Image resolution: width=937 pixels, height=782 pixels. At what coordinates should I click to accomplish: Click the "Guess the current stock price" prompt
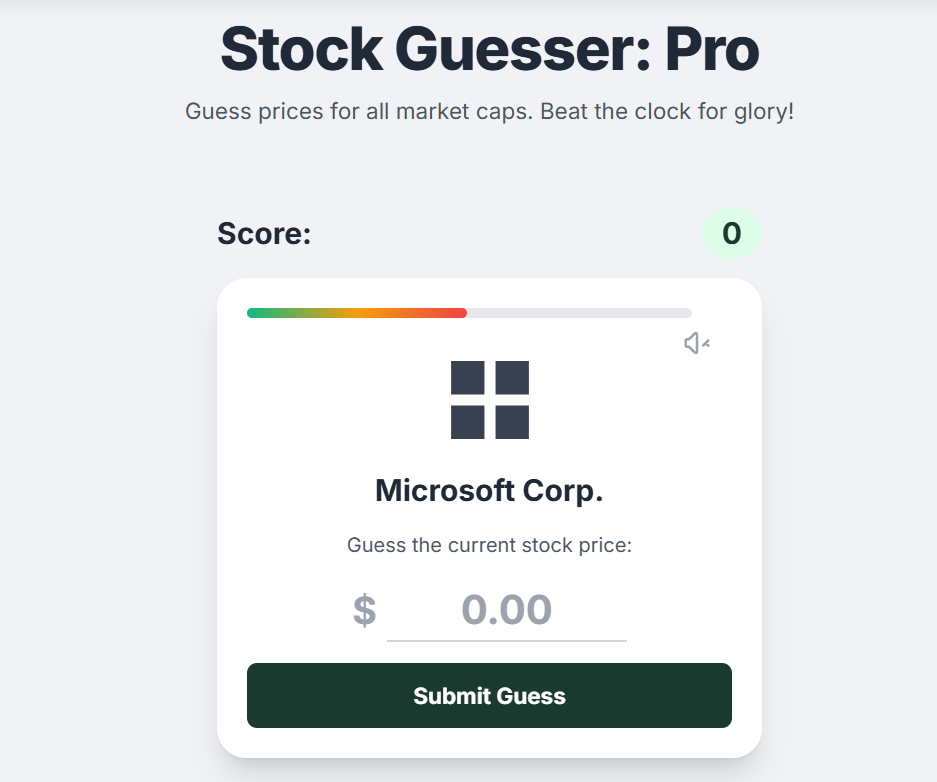[x=490, y=546]
